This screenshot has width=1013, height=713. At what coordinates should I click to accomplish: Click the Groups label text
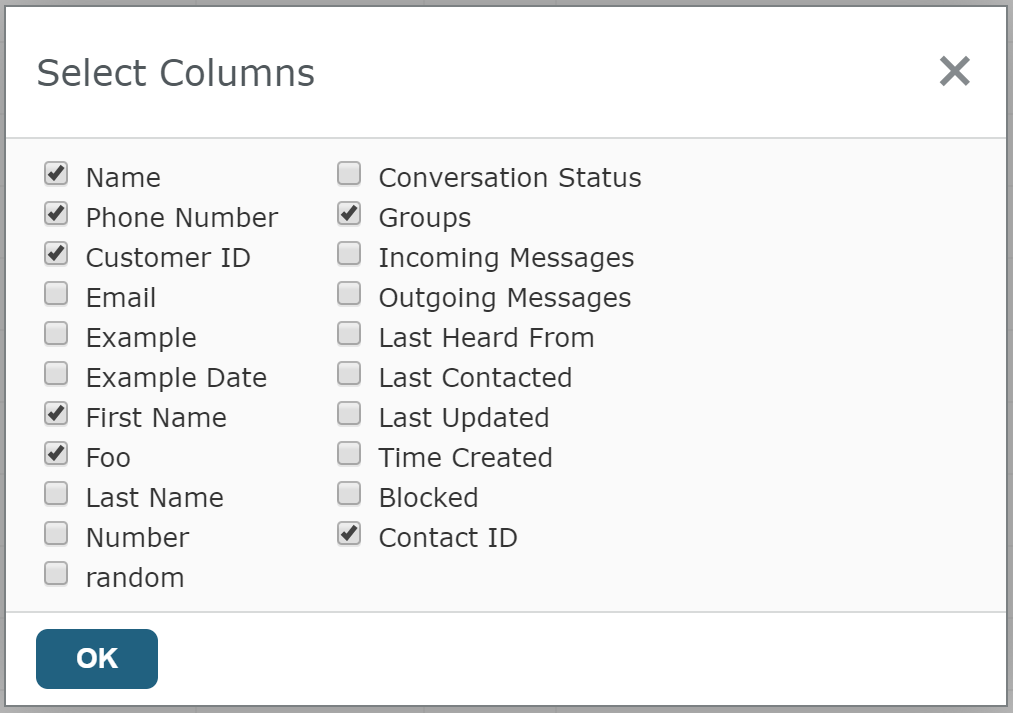424,218
